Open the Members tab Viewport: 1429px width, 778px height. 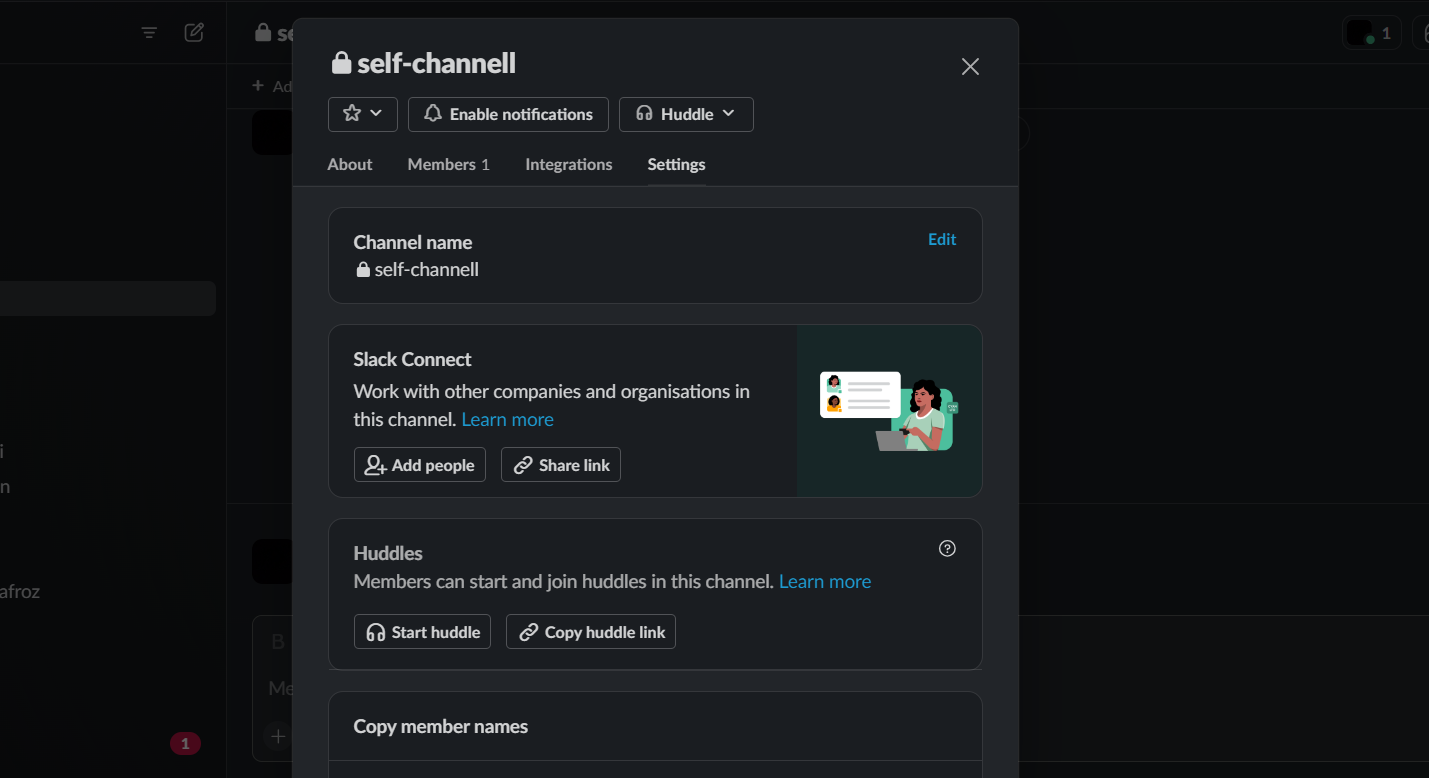point(448,164)
